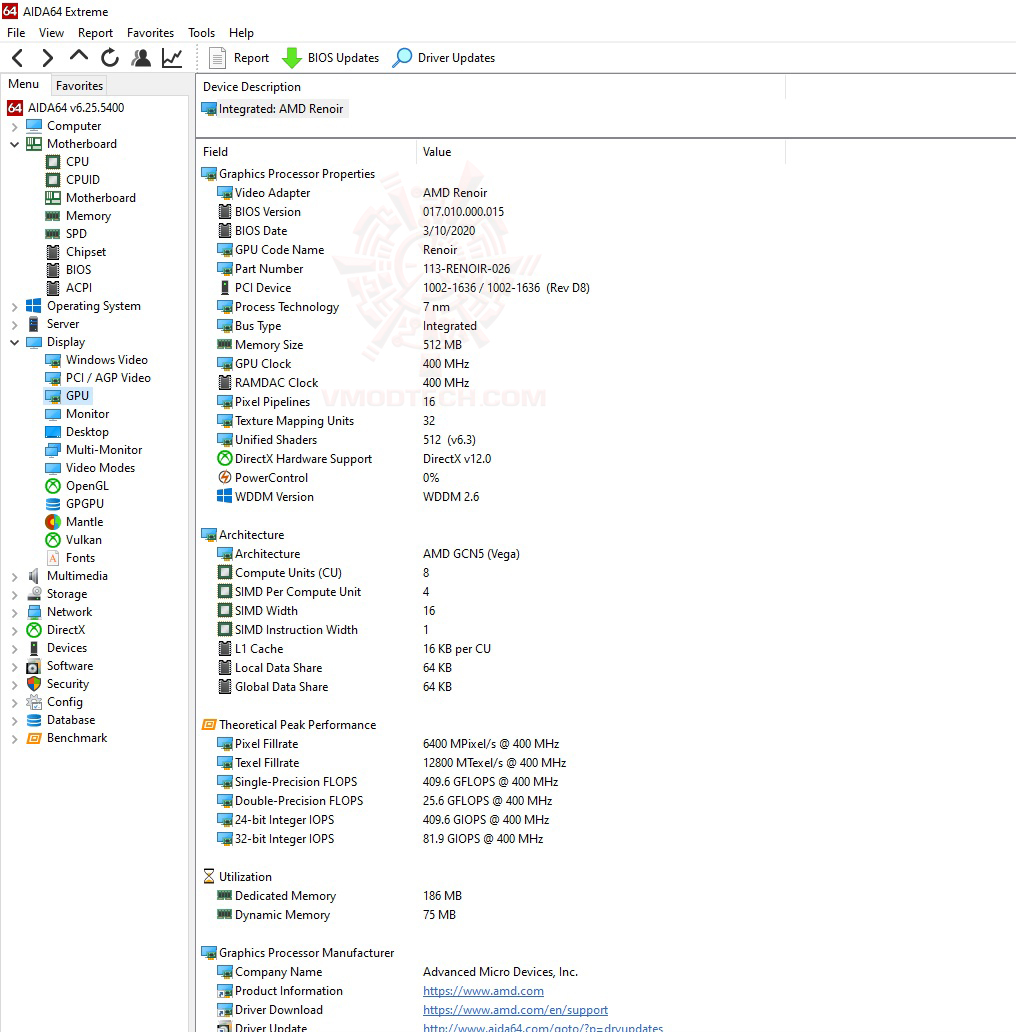Open the https://www.amd.com link

(483, 991)
